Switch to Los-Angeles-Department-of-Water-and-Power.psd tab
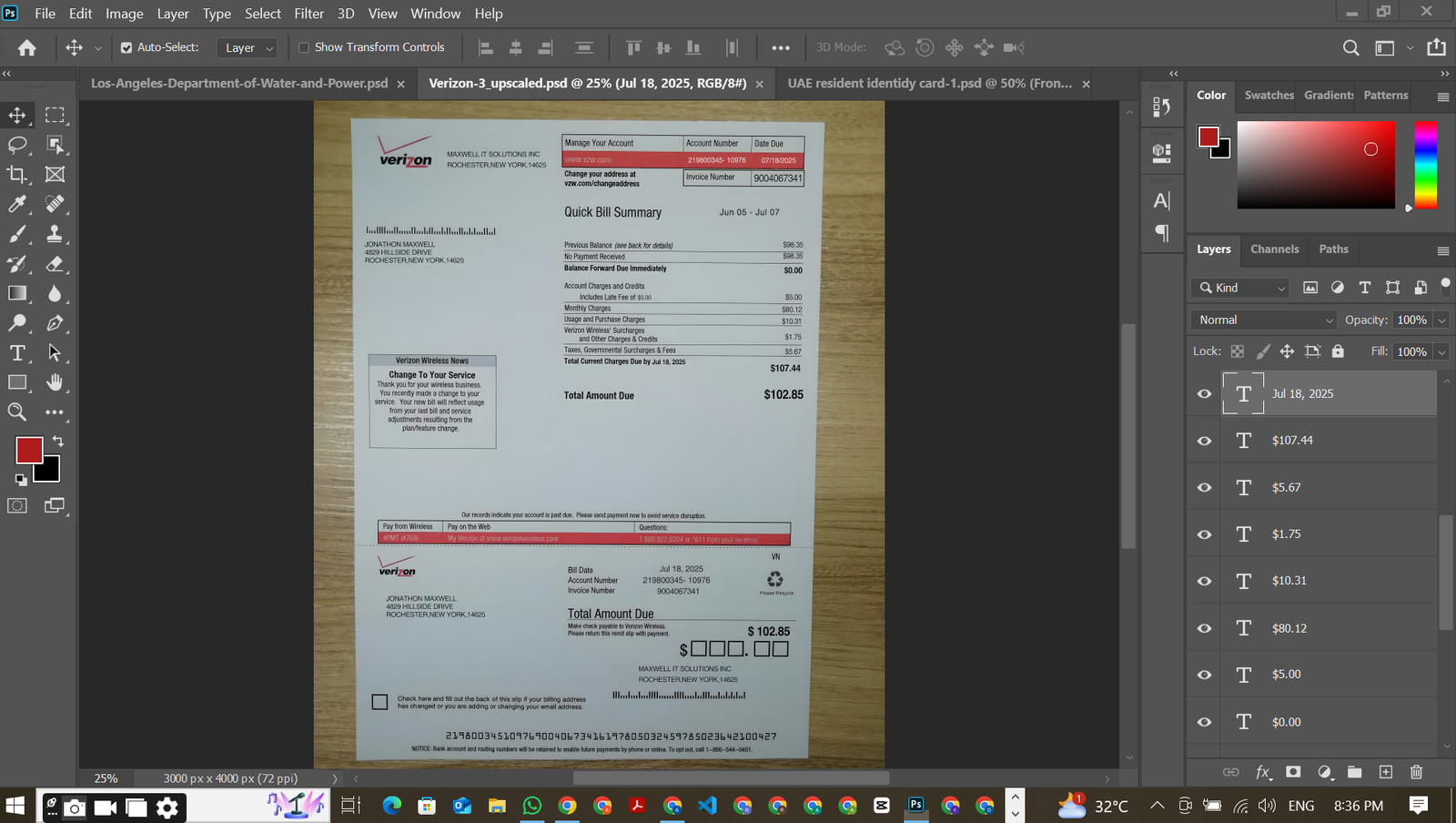This screenshot has width=1456, height=823. (239, 83)
